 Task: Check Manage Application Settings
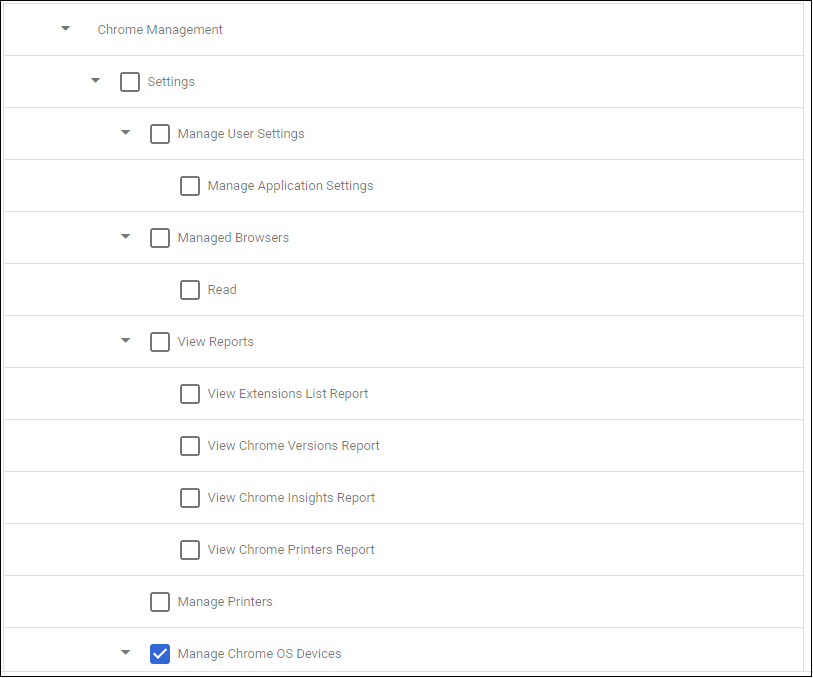(x=190, y=185)
